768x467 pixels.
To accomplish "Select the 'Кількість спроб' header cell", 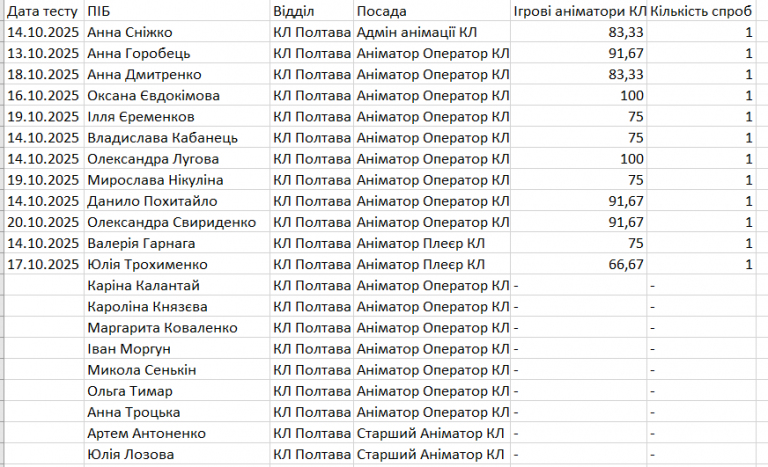I will 702,11.
